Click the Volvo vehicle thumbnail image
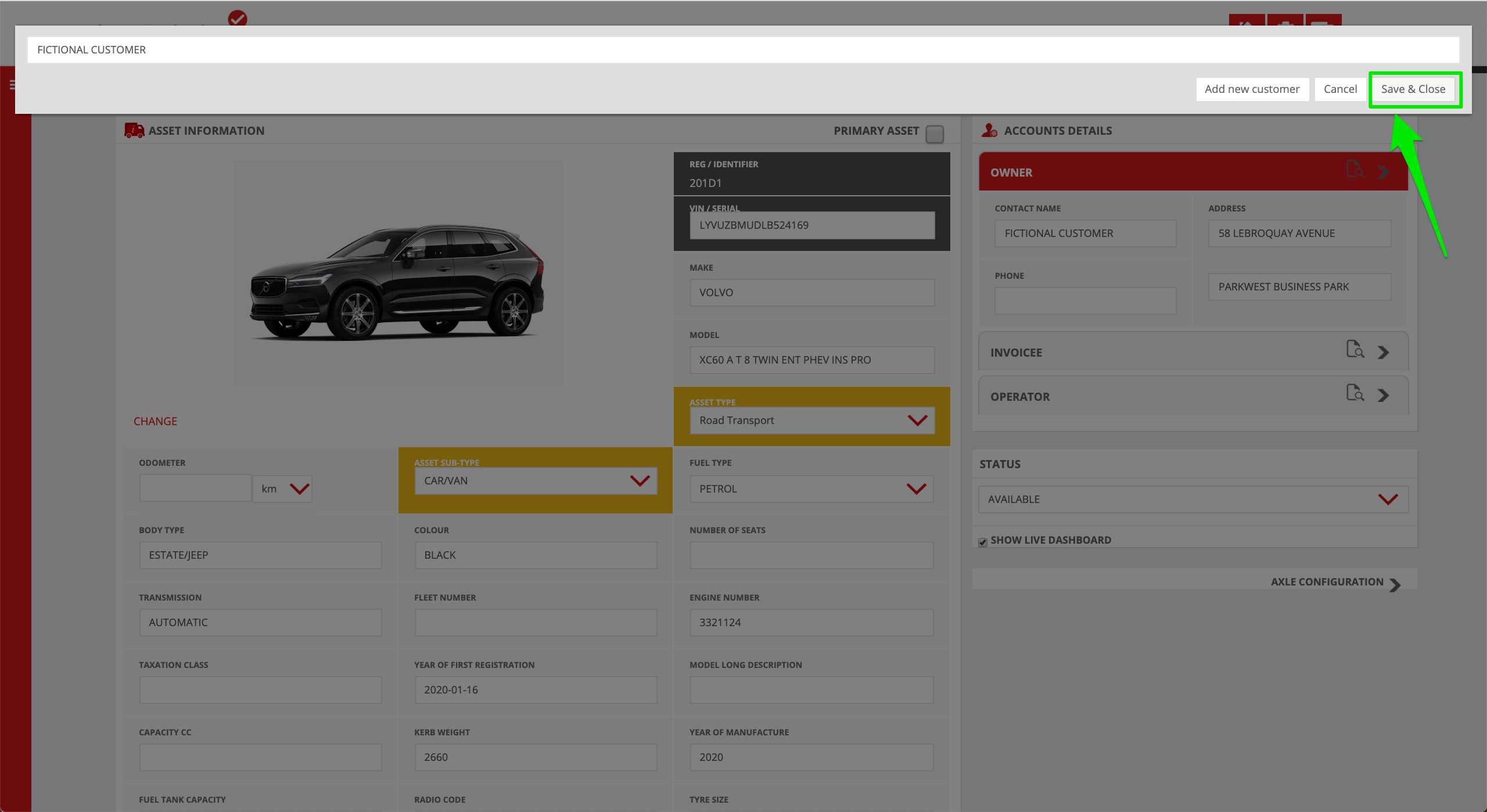The image size is (1487, 812). click(398, 273)
